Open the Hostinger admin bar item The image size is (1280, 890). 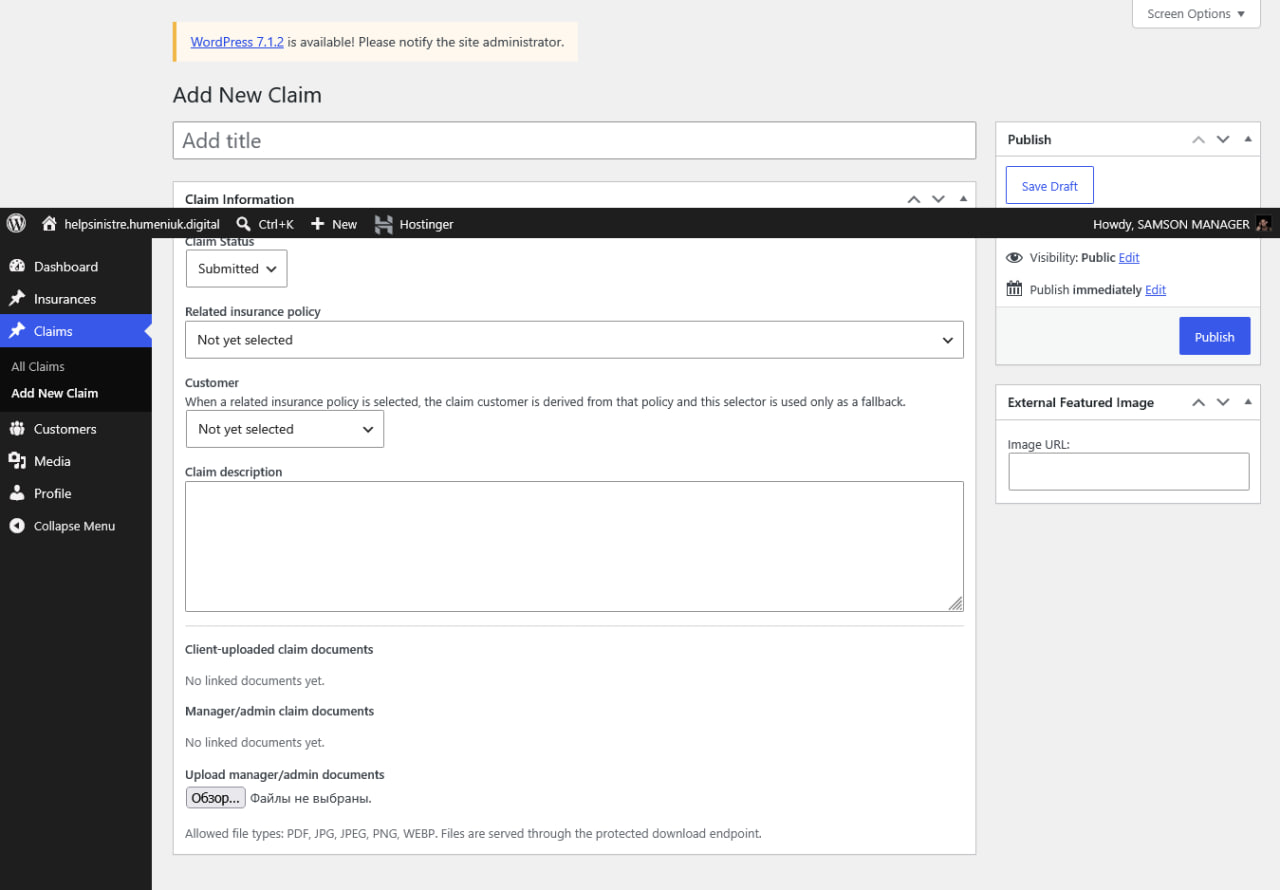pyautogui.click(x=414, y=224)
